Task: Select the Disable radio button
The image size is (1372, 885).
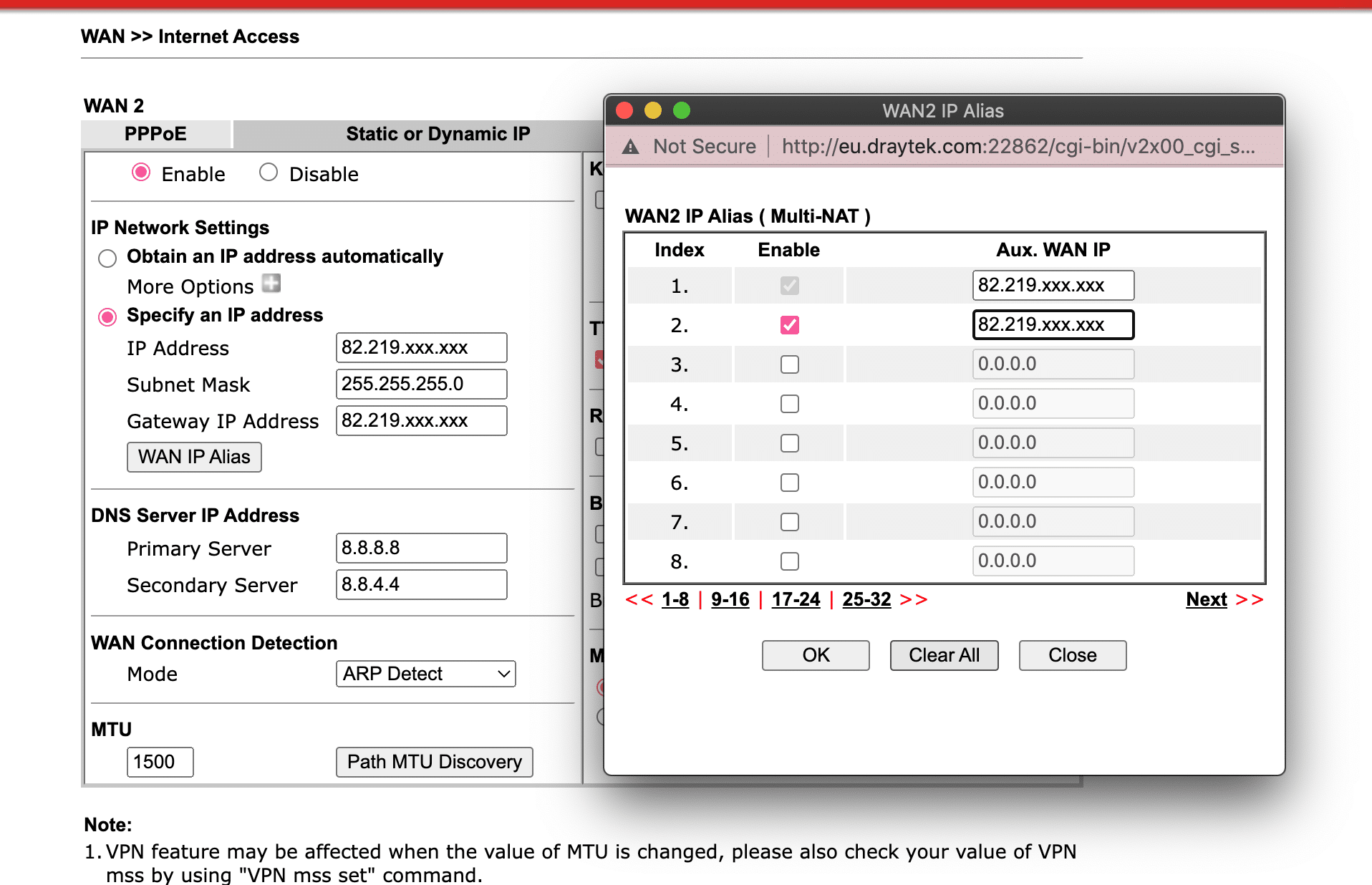Action: [x=269, y=173]
